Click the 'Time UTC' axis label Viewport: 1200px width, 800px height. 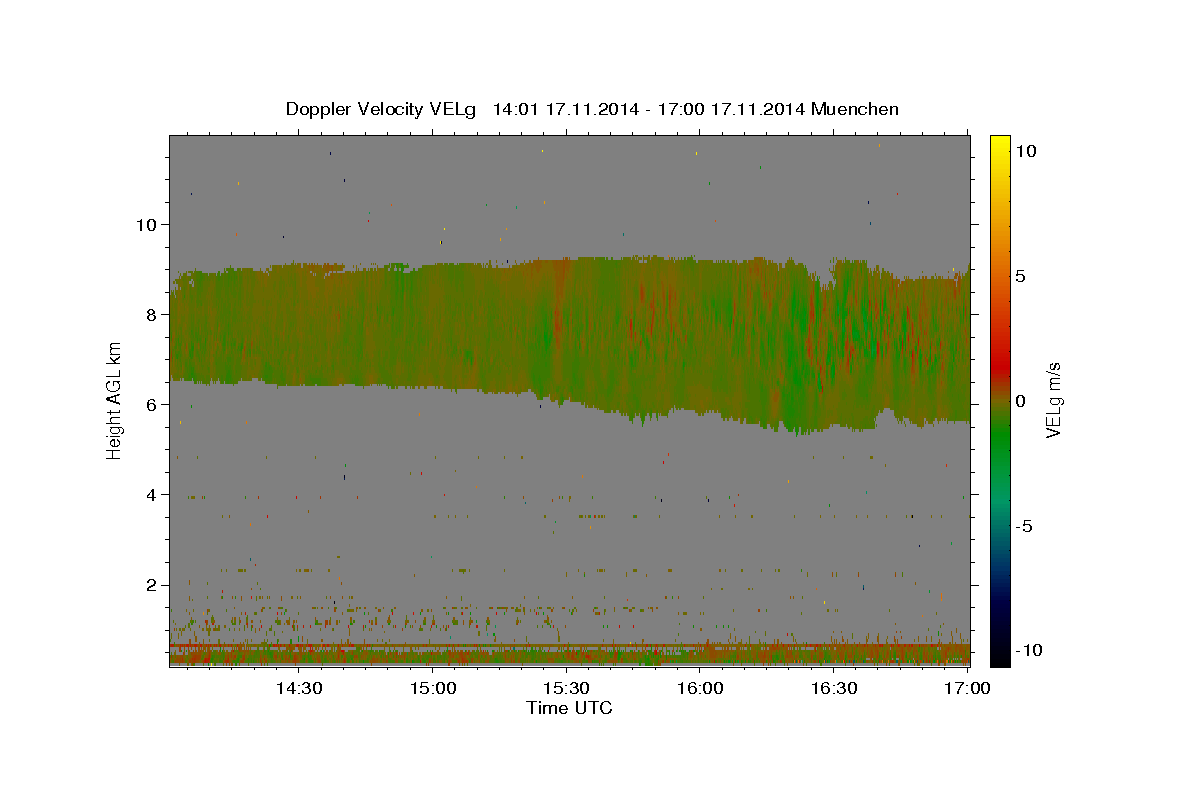569,708
